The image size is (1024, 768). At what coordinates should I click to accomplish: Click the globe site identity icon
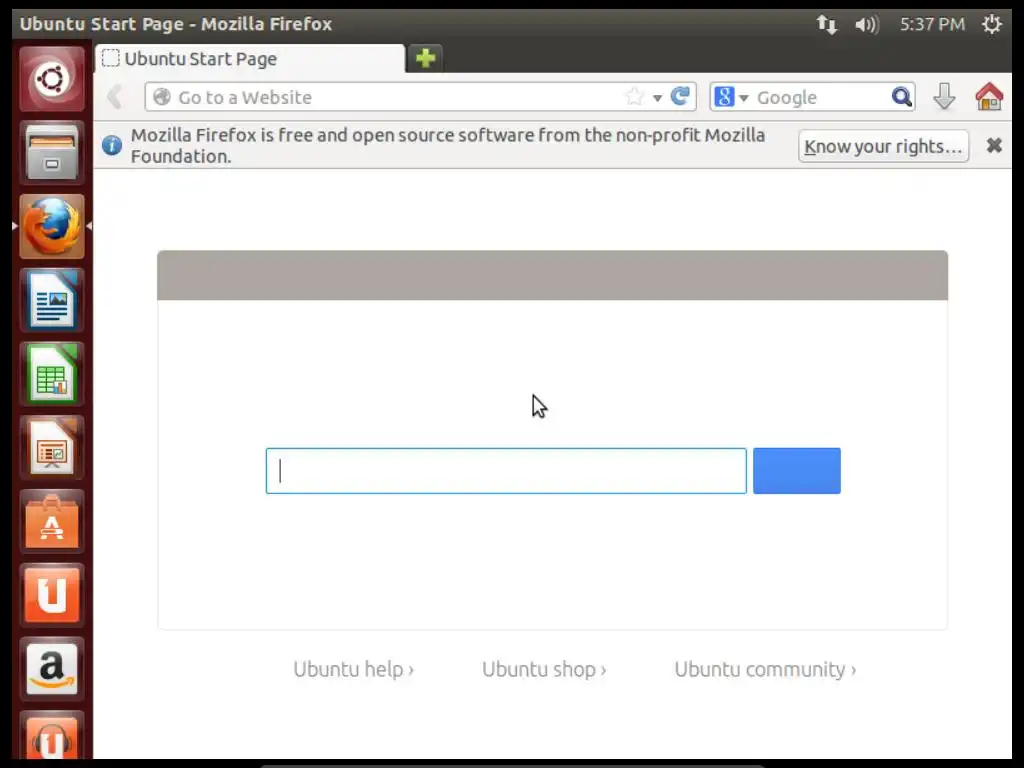162,97
